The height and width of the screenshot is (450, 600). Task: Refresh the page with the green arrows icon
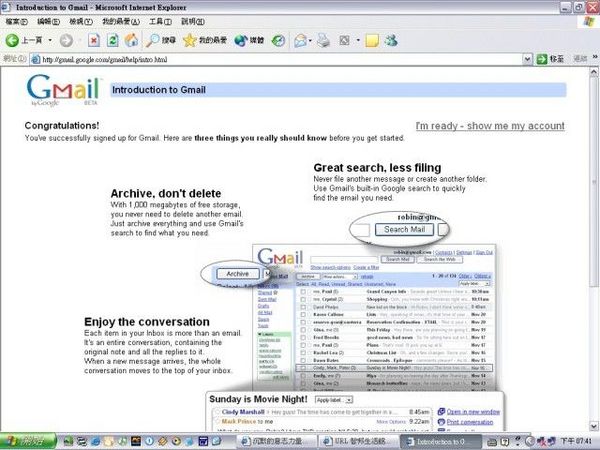click(x=112, y=40)
